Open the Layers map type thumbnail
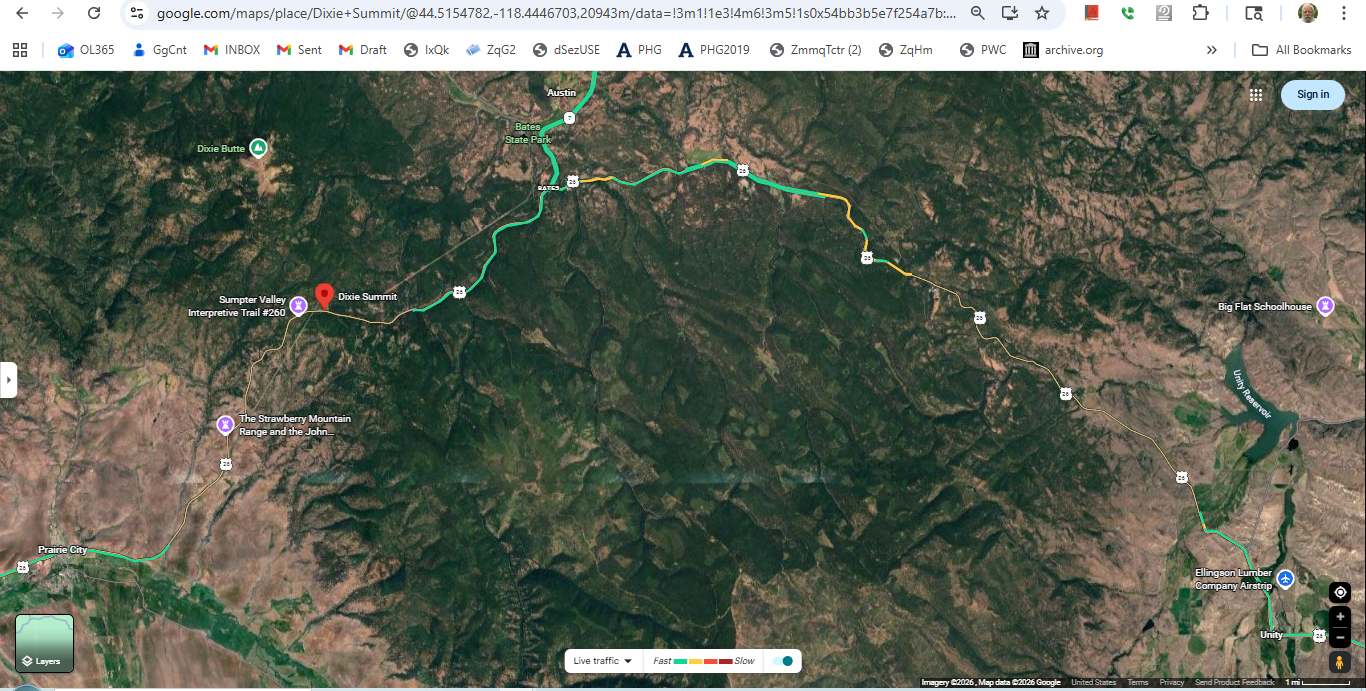The width and height of the screenshot is (1366, 691). [44, 643]
